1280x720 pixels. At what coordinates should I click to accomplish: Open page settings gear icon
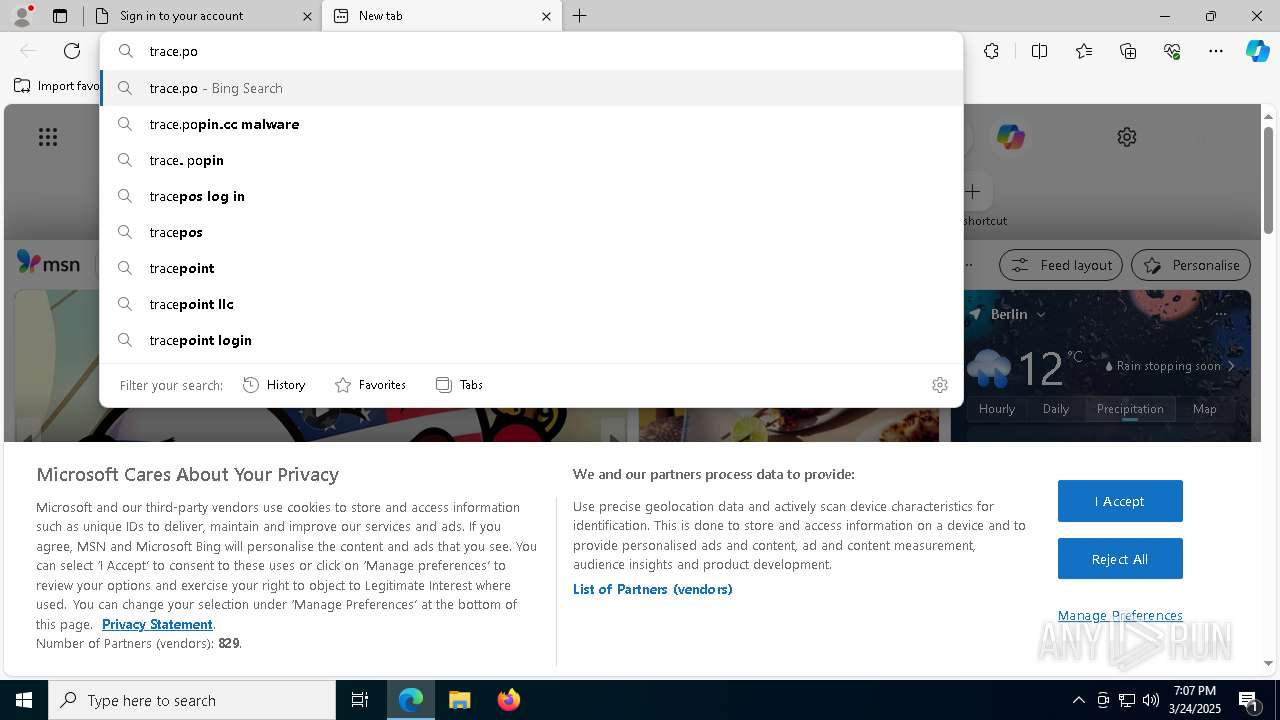pyautogui.click(x=1127, y=137)
